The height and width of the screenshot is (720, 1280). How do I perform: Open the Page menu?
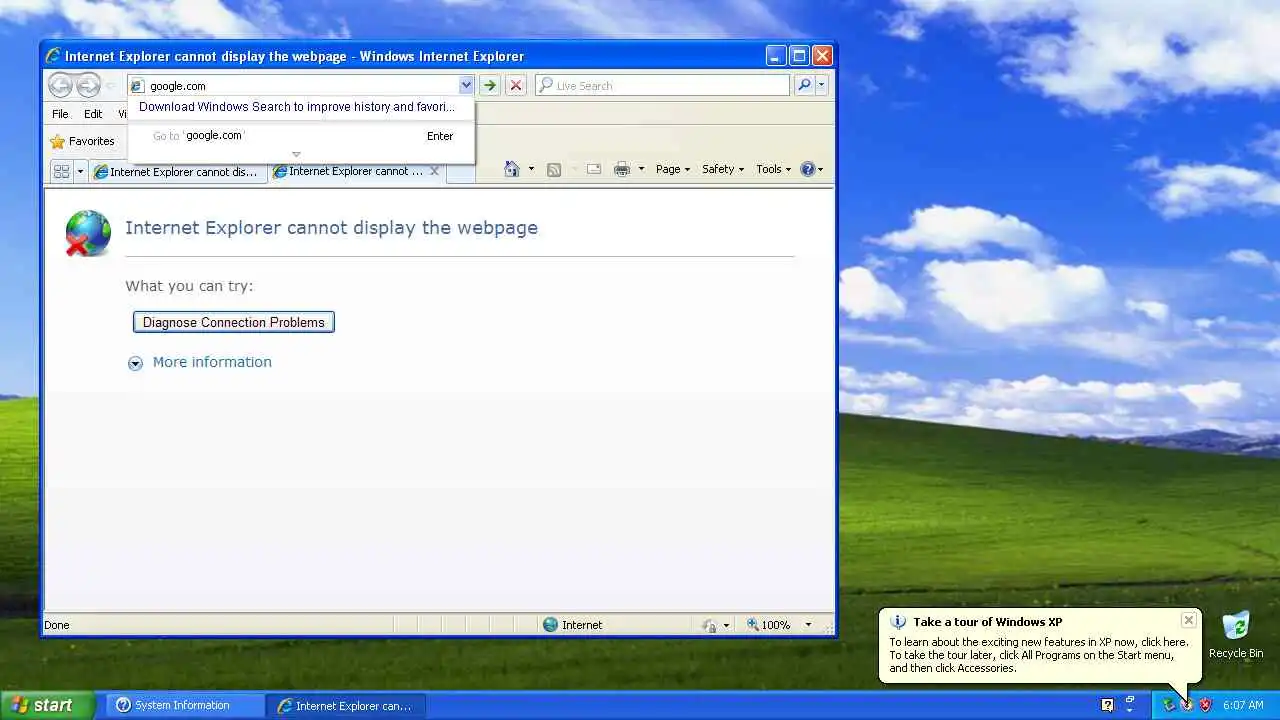click(x=673, y=169)
